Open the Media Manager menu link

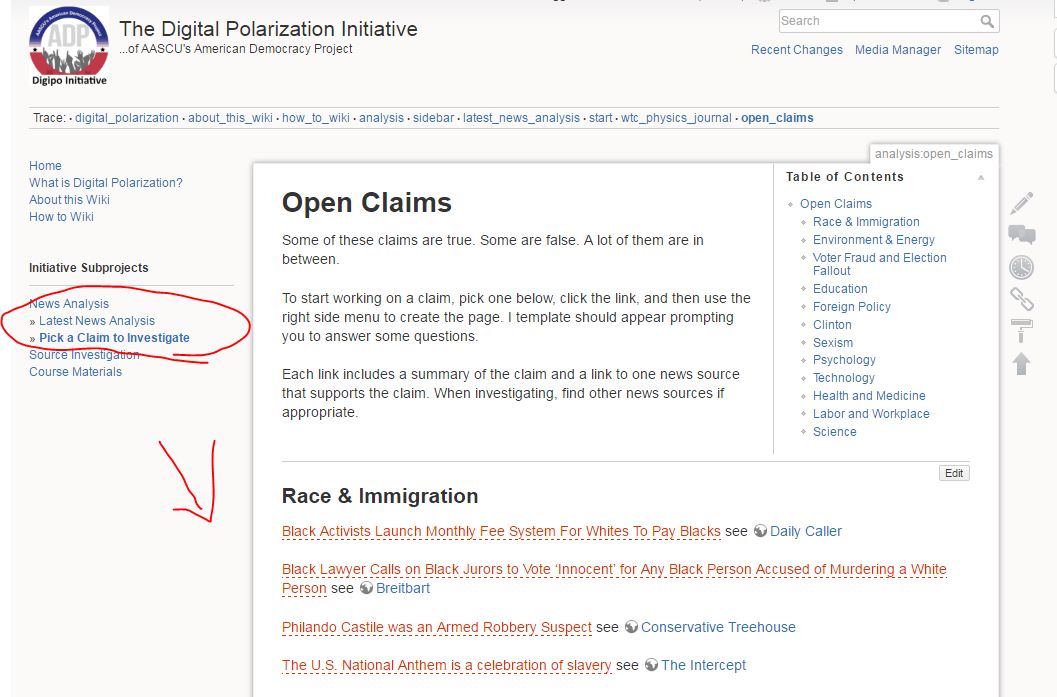pyautogui.click(x=897, y=50)
